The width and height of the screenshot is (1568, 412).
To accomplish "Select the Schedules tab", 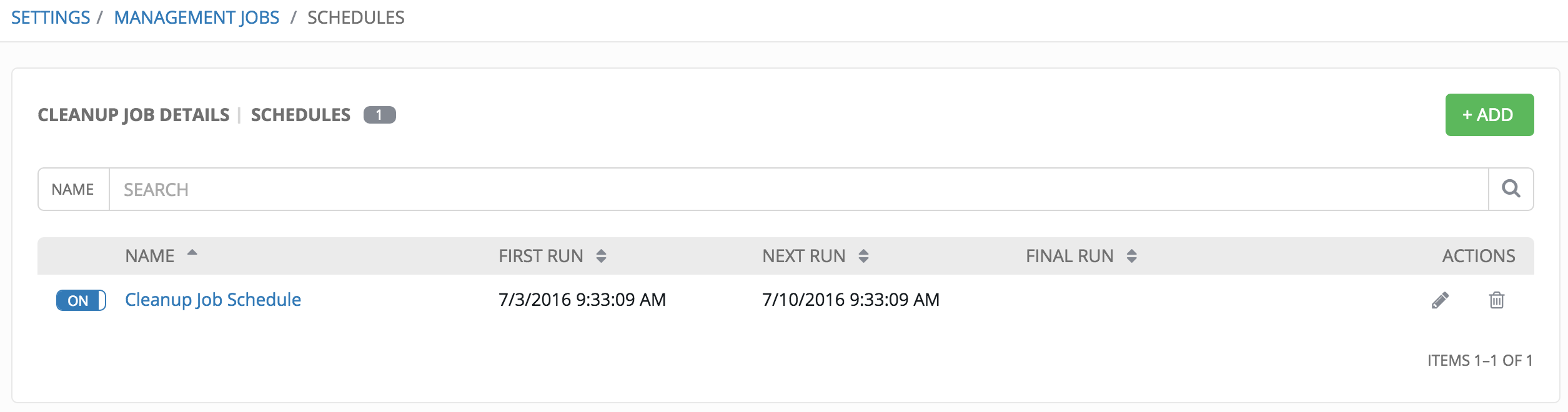I will [300, 115].
